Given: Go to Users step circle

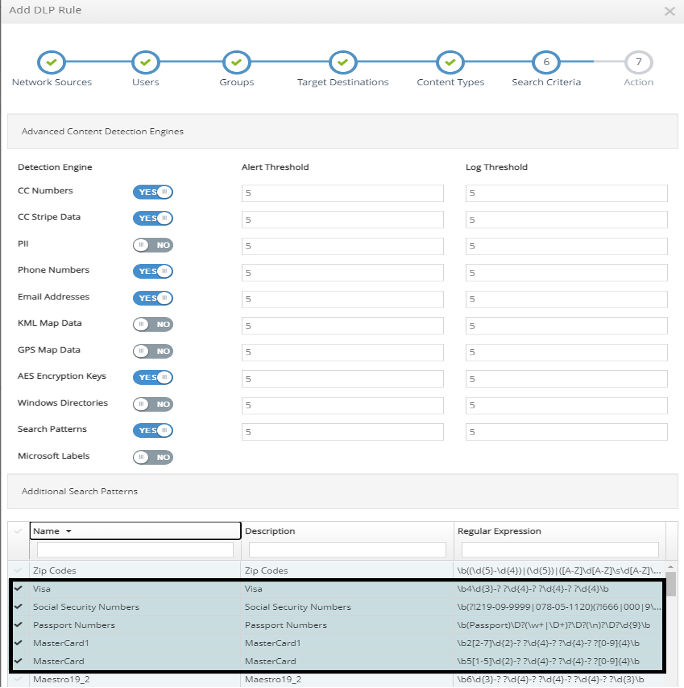Looking at the screenshot, I should point(145,62).
